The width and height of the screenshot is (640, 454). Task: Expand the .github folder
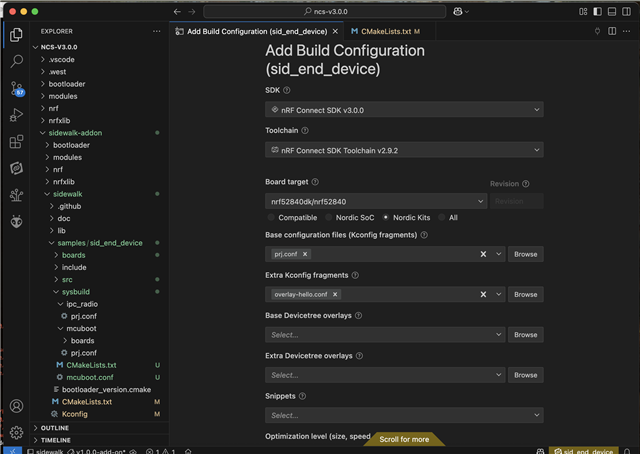click(x=69, y=207)
